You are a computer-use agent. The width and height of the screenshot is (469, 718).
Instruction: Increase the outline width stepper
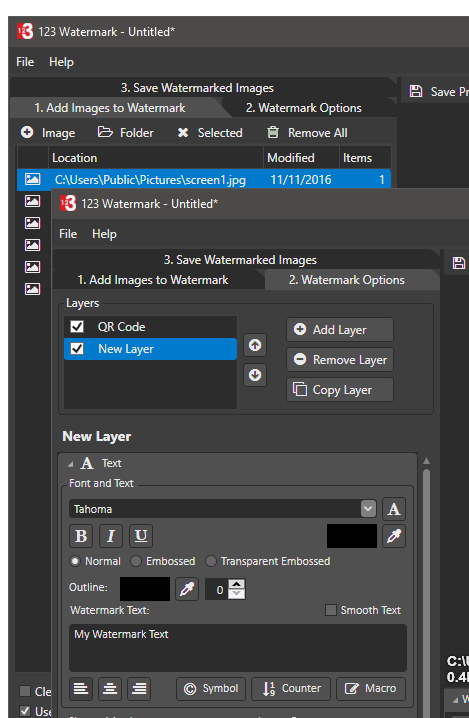click(x=236, y=584)
